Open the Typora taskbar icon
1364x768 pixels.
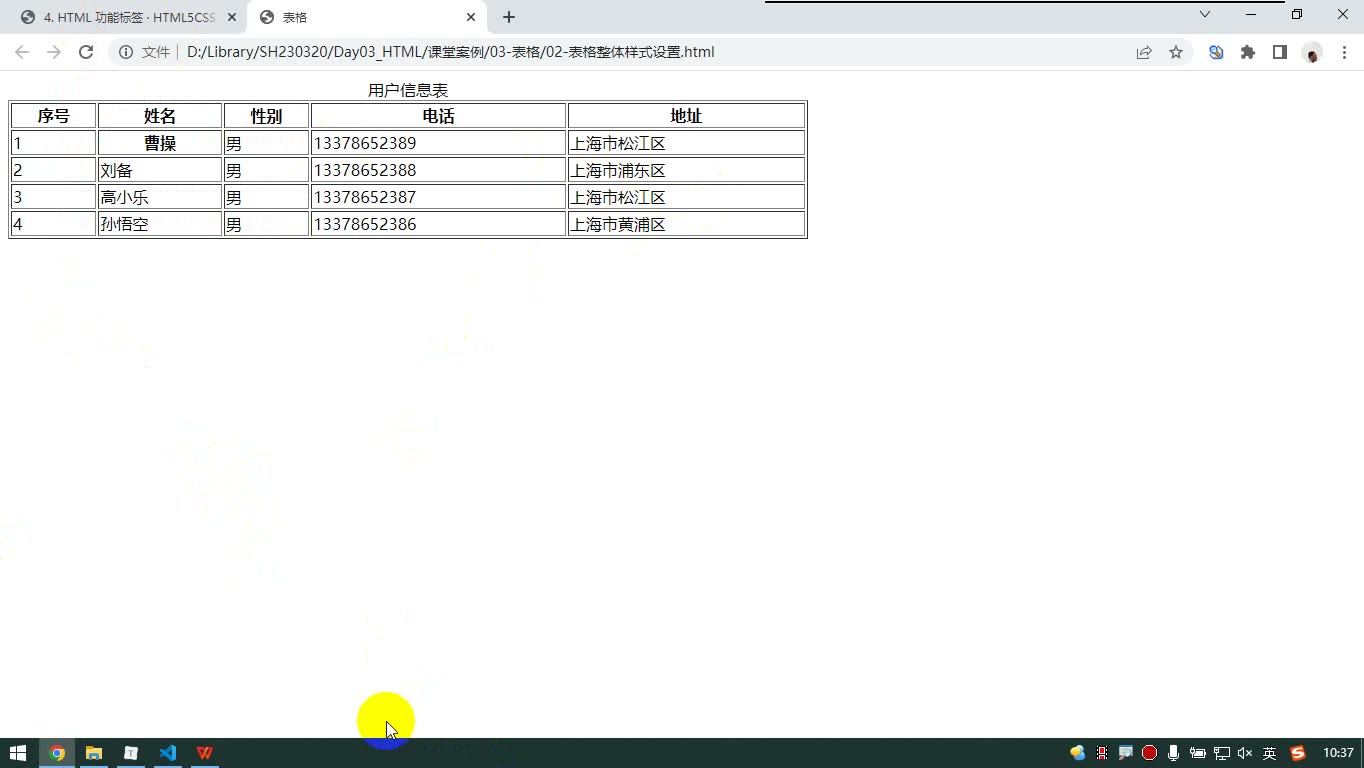[x=131, y=753]
